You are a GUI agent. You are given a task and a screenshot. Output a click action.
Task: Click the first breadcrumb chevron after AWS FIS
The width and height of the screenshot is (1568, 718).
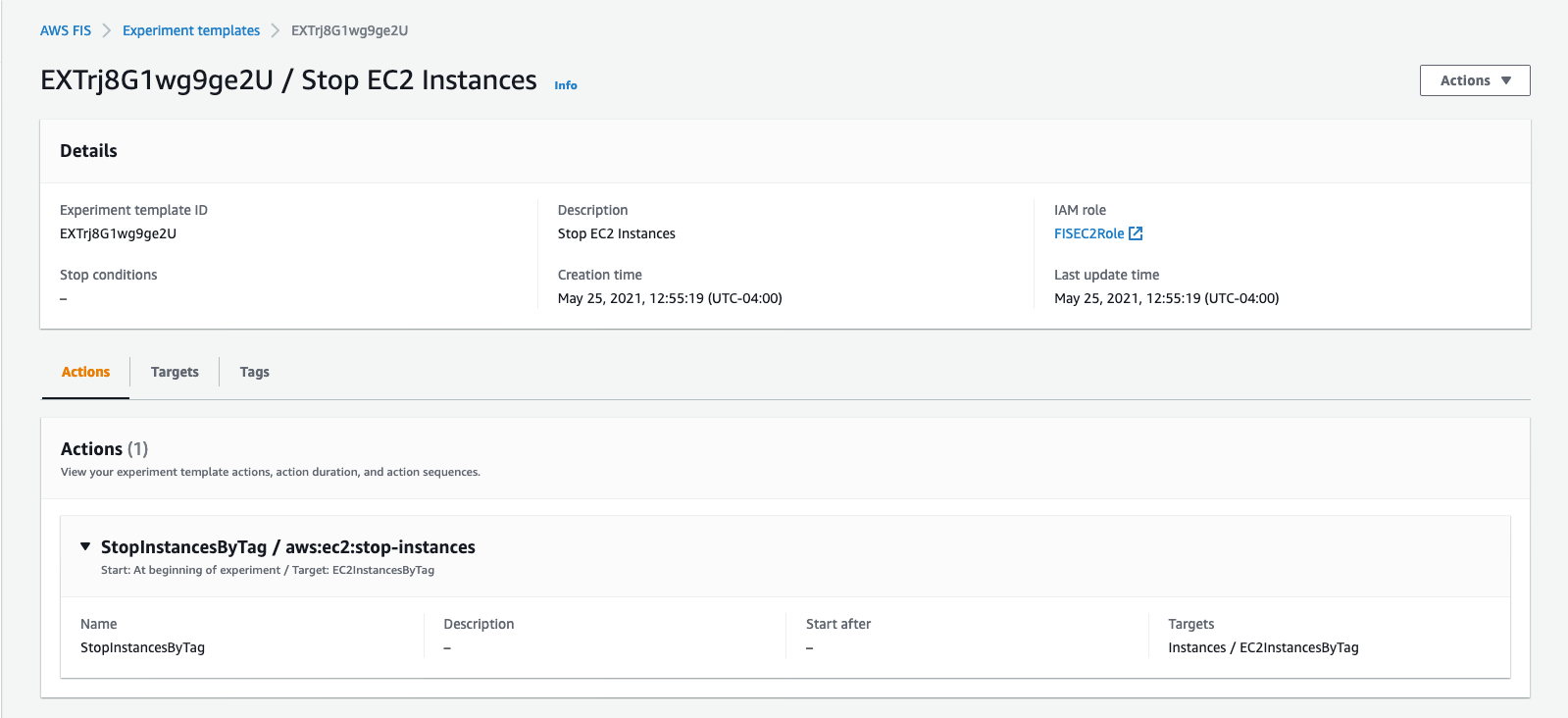click(x=107, y=30)
